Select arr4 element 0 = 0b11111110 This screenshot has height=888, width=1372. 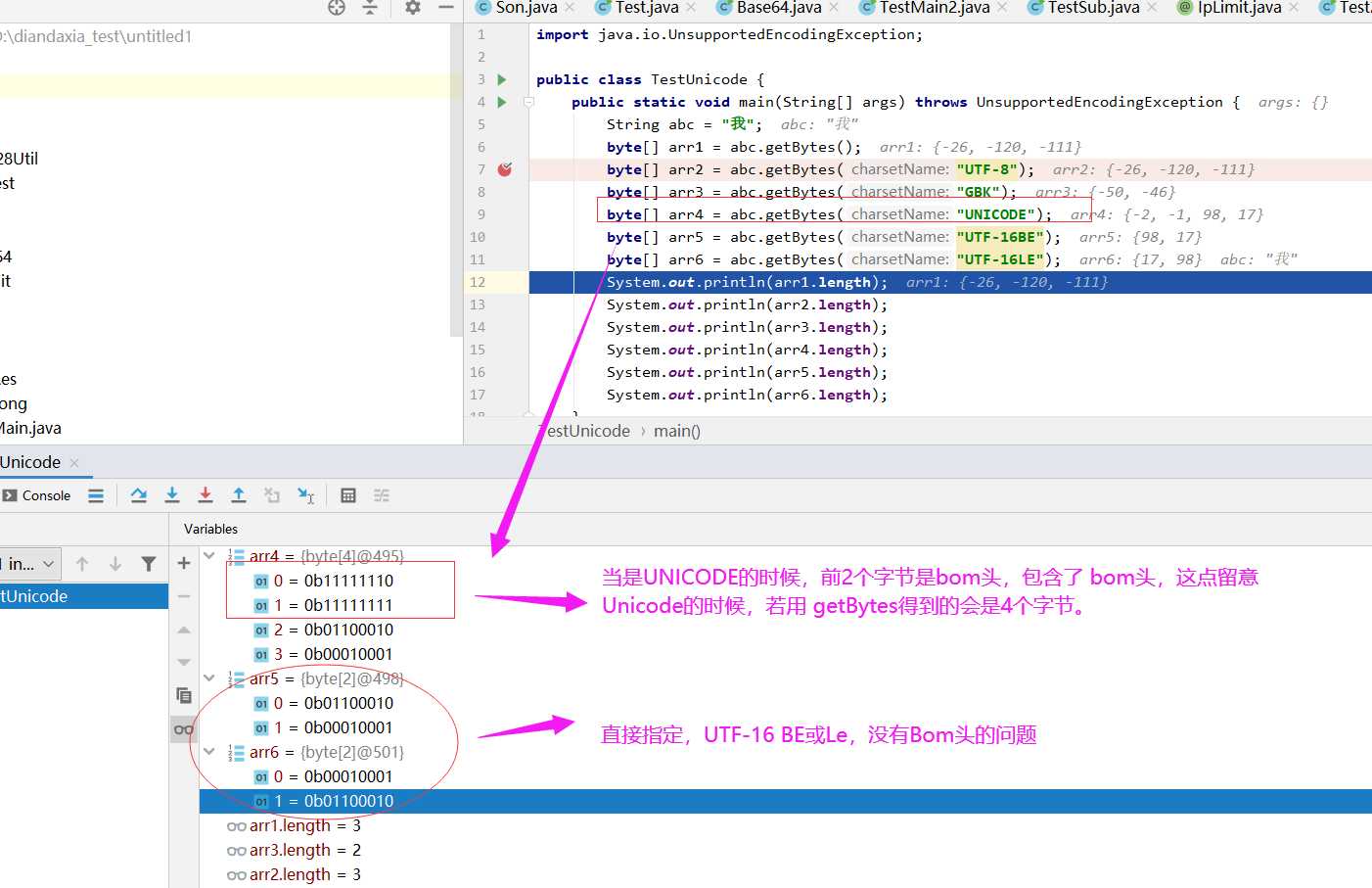click(323, 581)
